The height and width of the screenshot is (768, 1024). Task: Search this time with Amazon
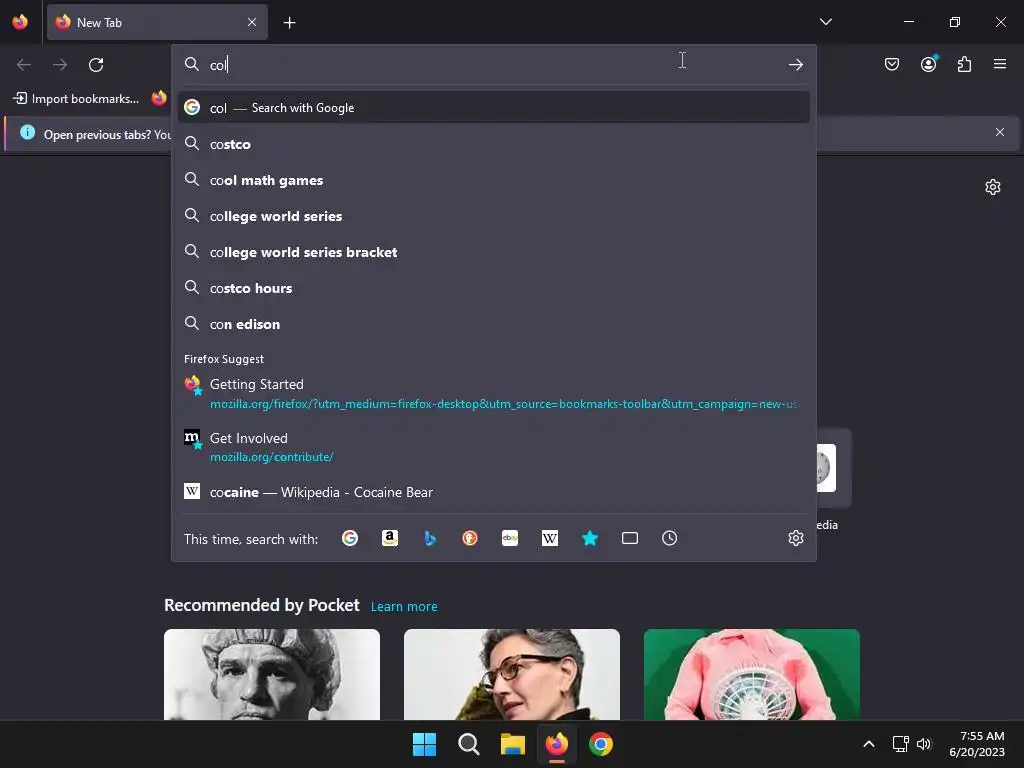click(x=390, y=538)
